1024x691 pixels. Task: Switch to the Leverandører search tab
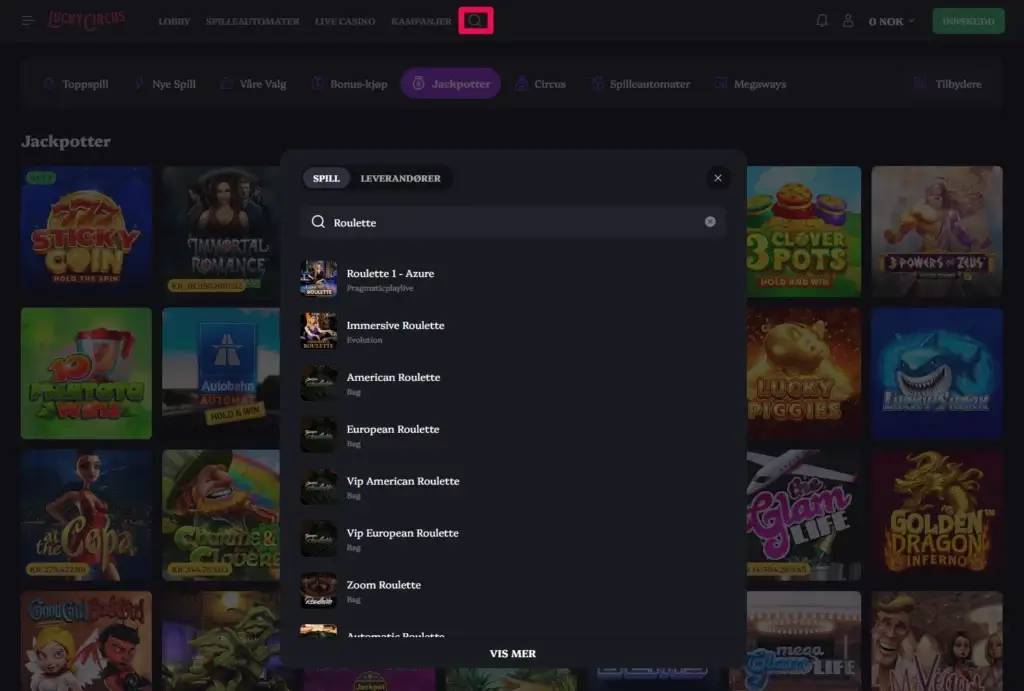(x=400, y=178)
